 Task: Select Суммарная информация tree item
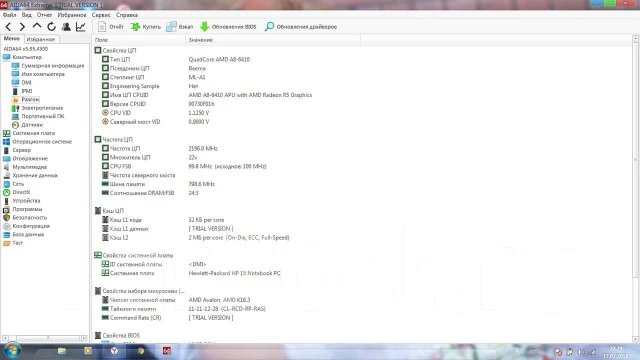tap(53, 66)
